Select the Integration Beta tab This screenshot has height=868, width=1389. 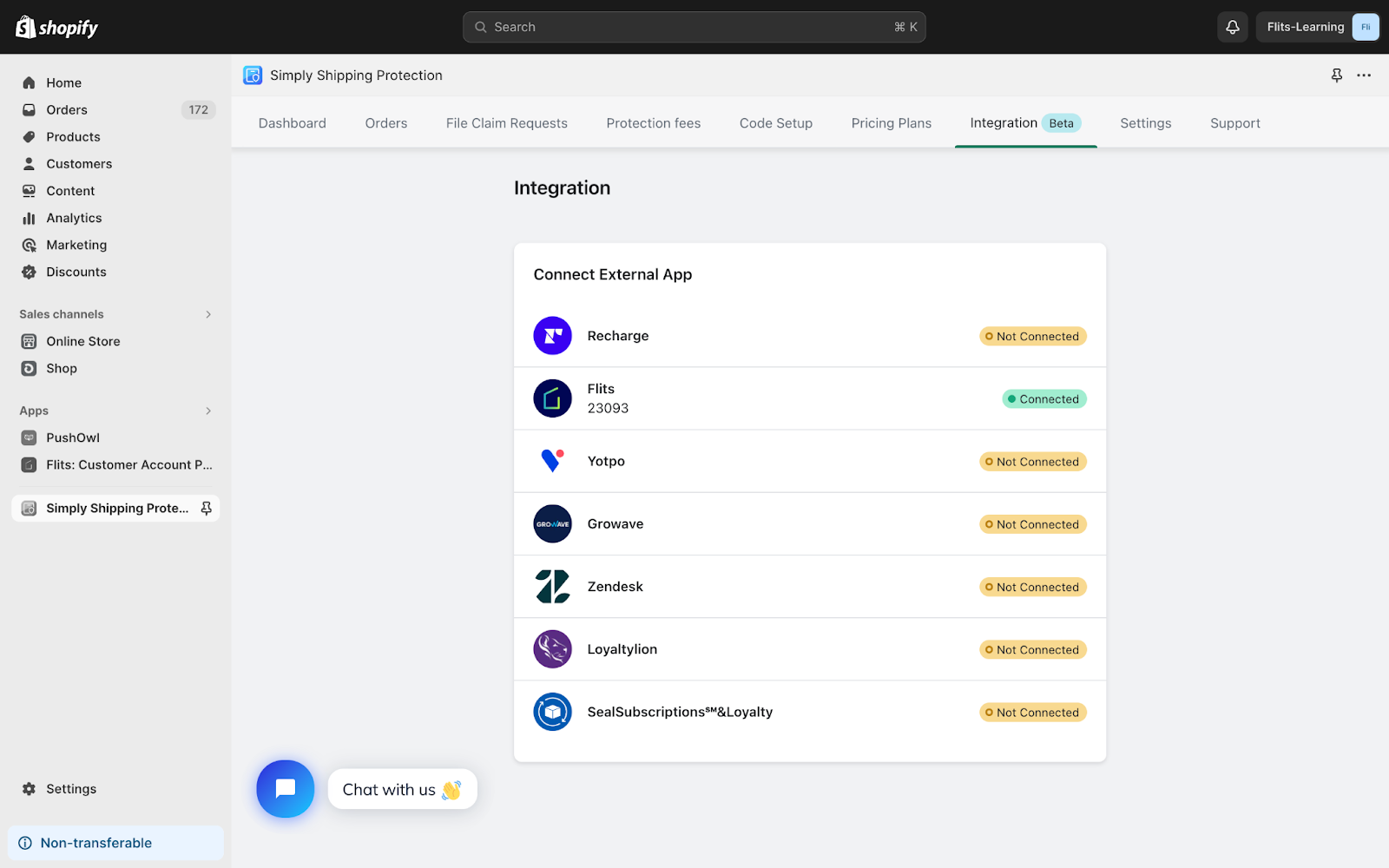[1025, 123]
